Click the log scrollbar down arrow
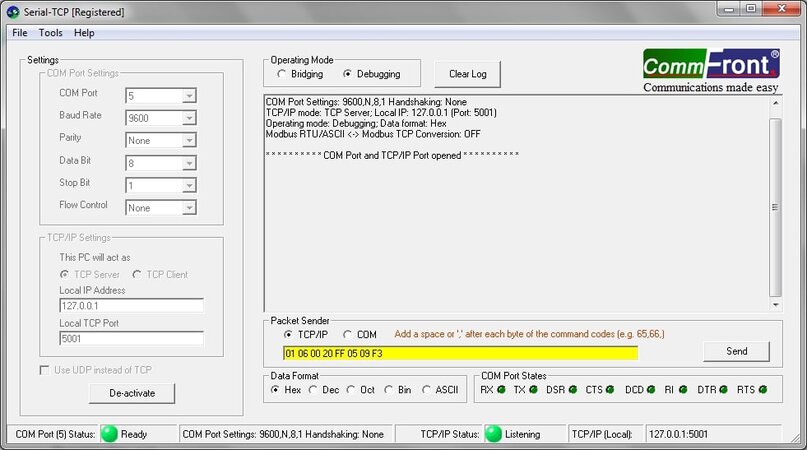The image size is (807, 450). (x=776, y=305)
